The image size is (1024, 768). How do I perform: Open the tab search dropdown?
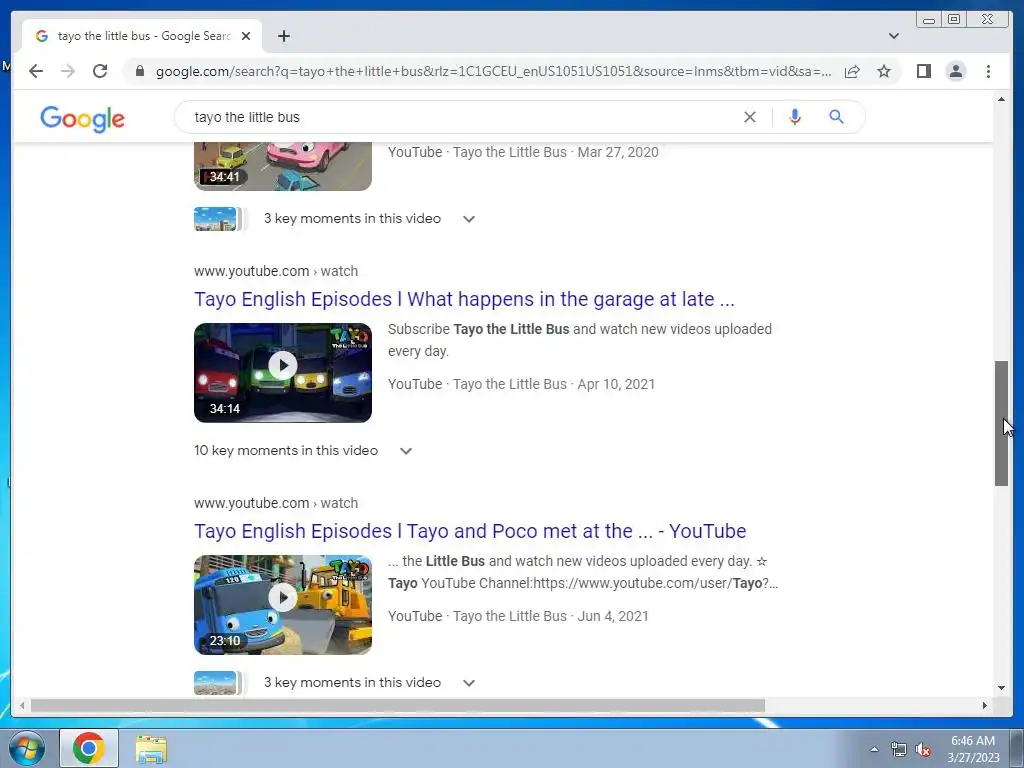coord(894,36)
